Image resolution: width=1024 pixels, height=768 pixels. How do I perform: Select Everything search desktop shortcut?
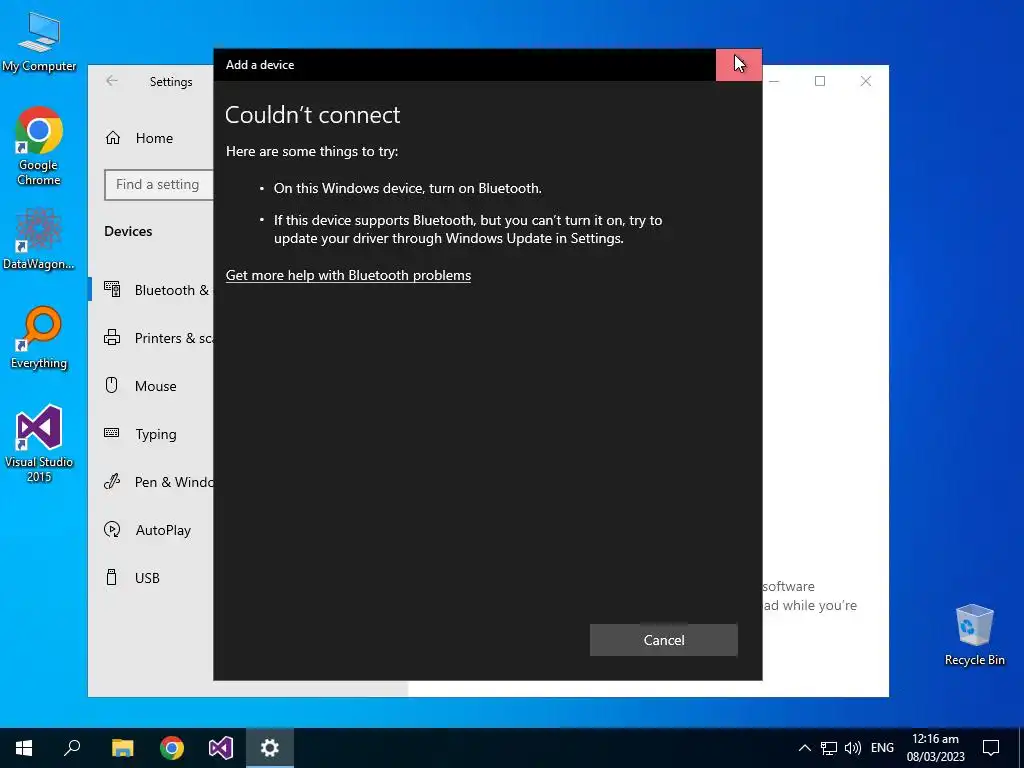(39, 338)
